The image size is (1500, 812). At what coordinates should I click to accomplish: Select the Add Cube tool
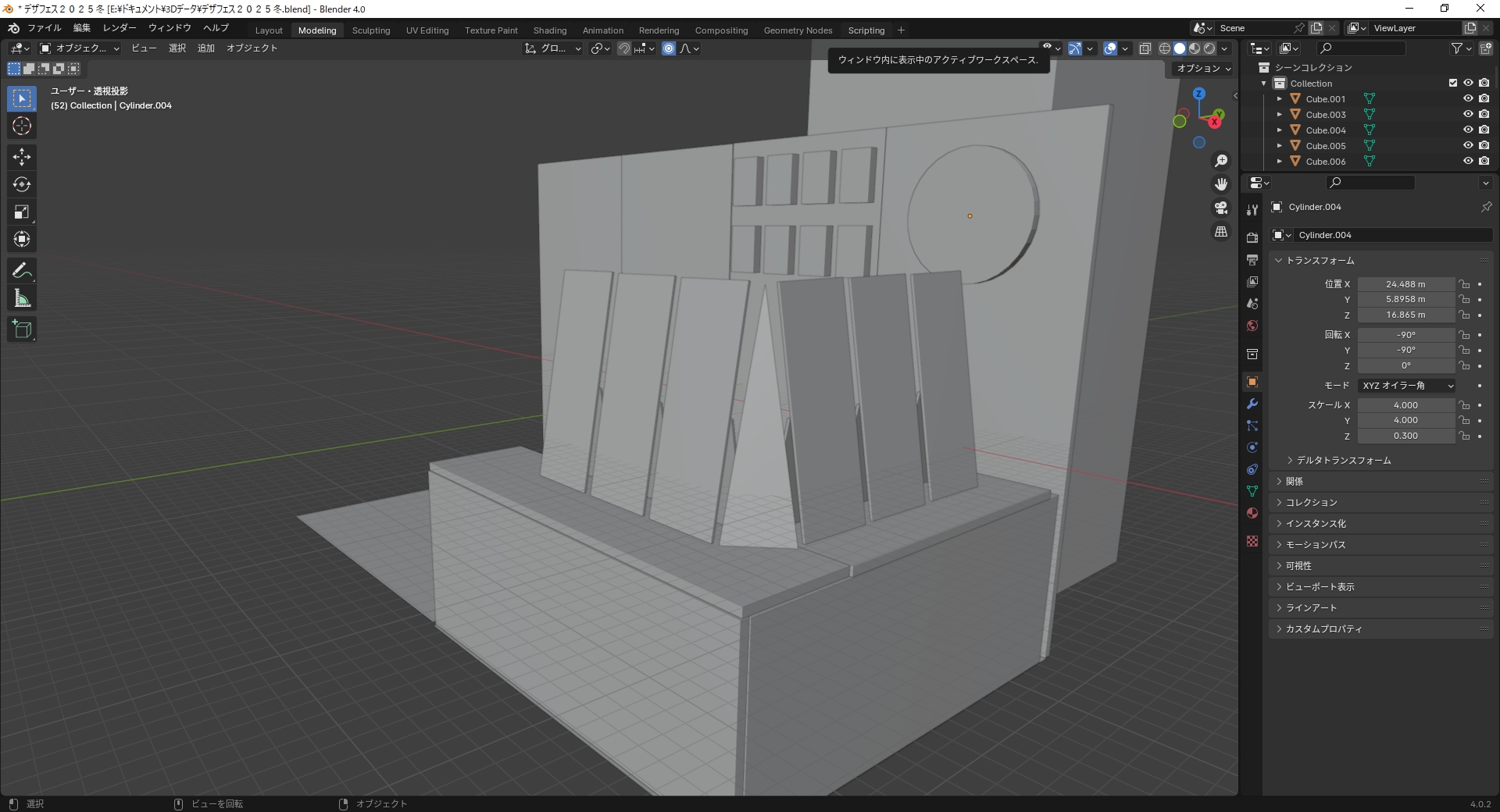[22, 329]
